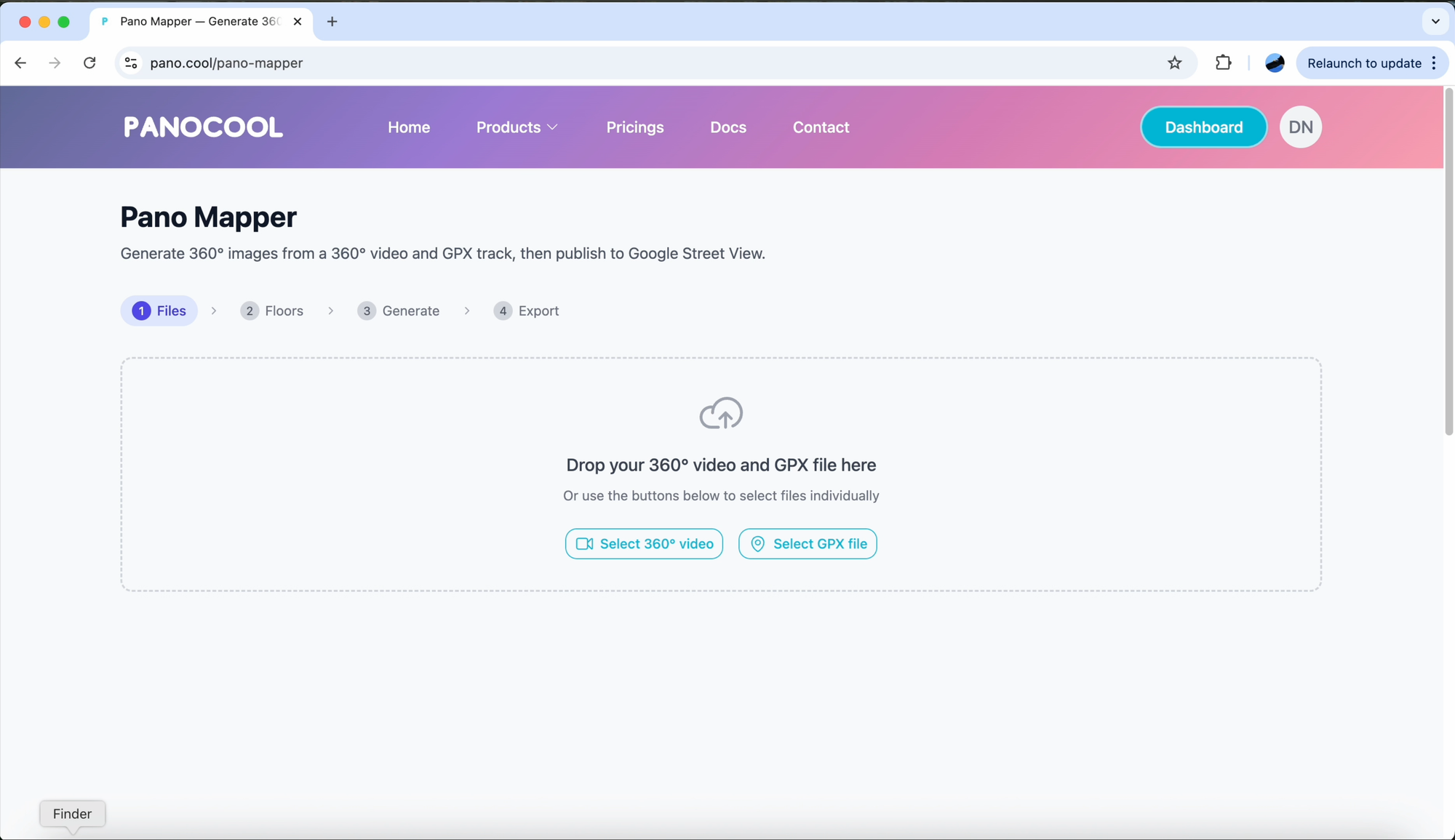Switch to the Floors step

[x=272, y=311]
